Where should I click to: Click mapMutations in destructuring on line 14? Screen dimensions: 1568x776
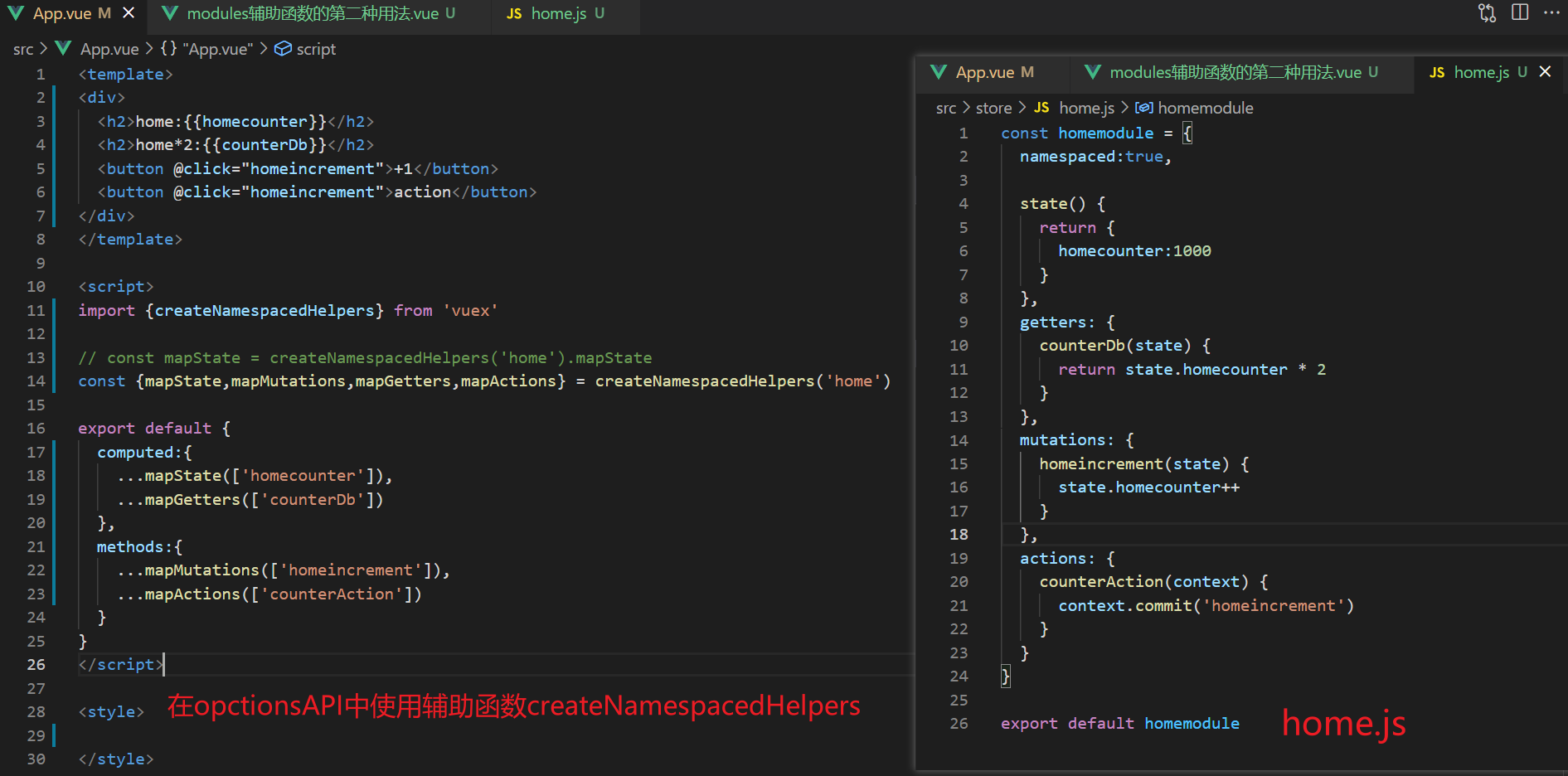coord(289,381)
